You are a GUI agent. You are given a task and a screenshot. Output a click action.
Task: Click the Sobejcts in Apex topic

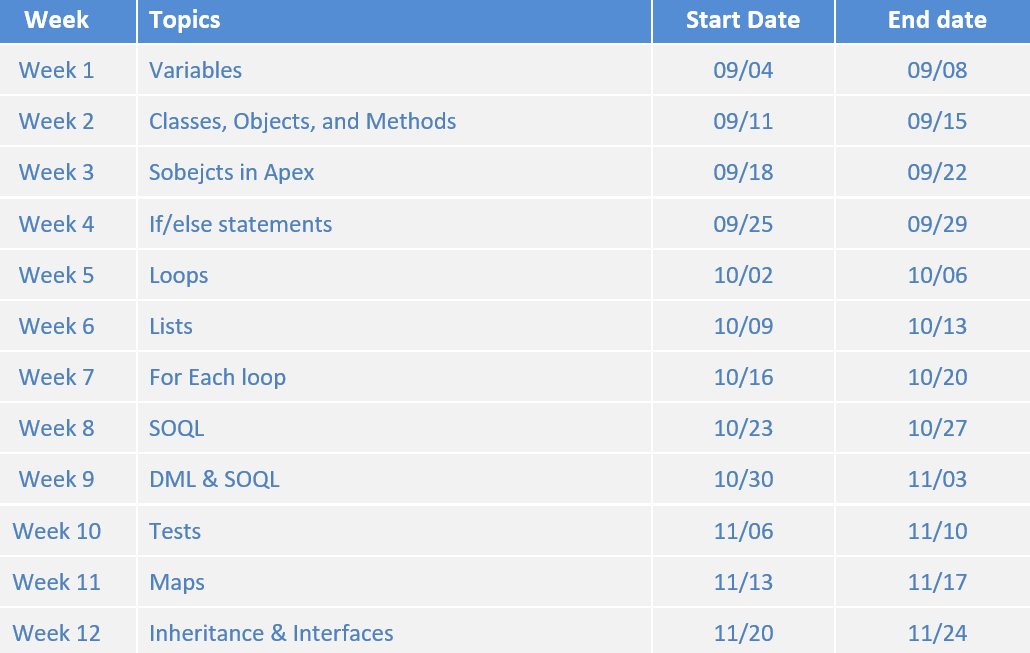pyautogui.click(x=232, y=172)
